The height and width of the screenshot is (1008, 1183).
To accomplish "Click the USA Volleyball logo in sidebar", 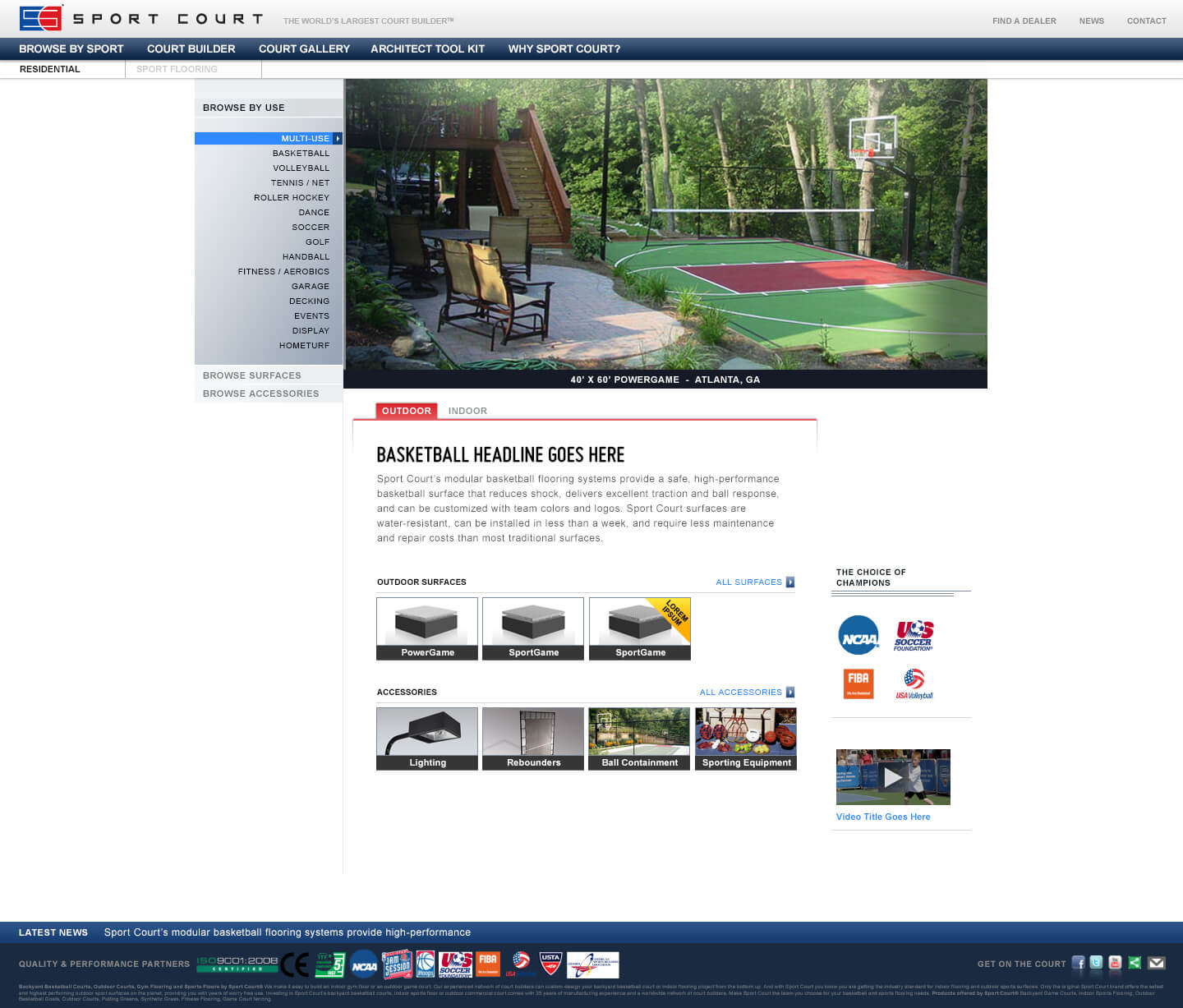I will click(x=914, y=684).
